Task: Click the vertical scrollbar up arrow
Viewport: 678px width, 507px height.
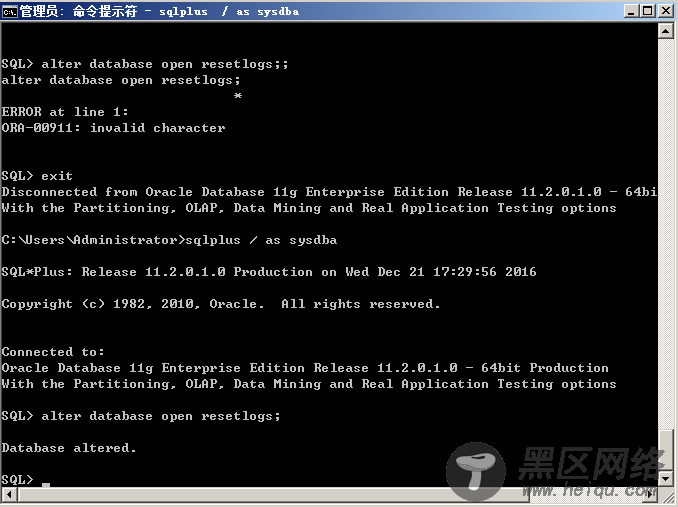Action: [665, 31]
